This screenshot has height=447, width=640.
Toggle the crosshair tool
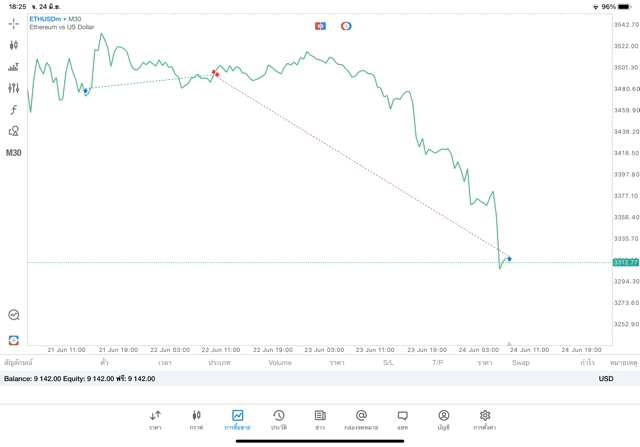(x=14, y=23)
